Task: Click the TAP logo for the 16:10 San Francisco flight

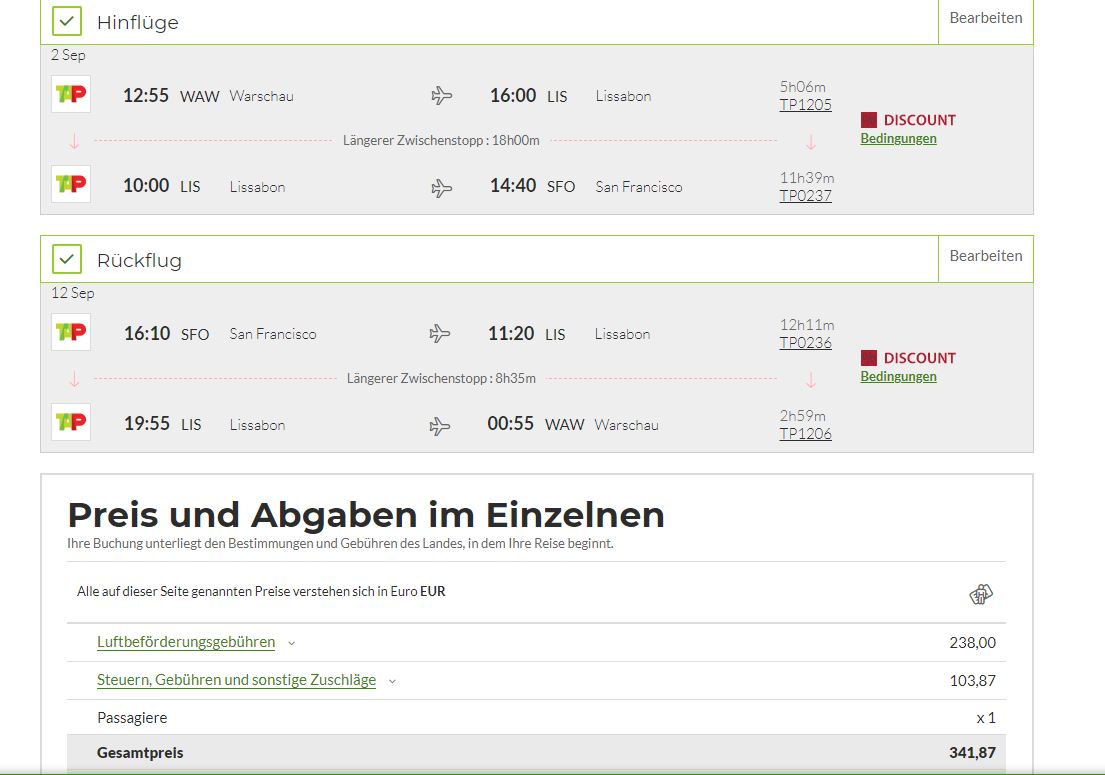Action: tap(71, 332)
